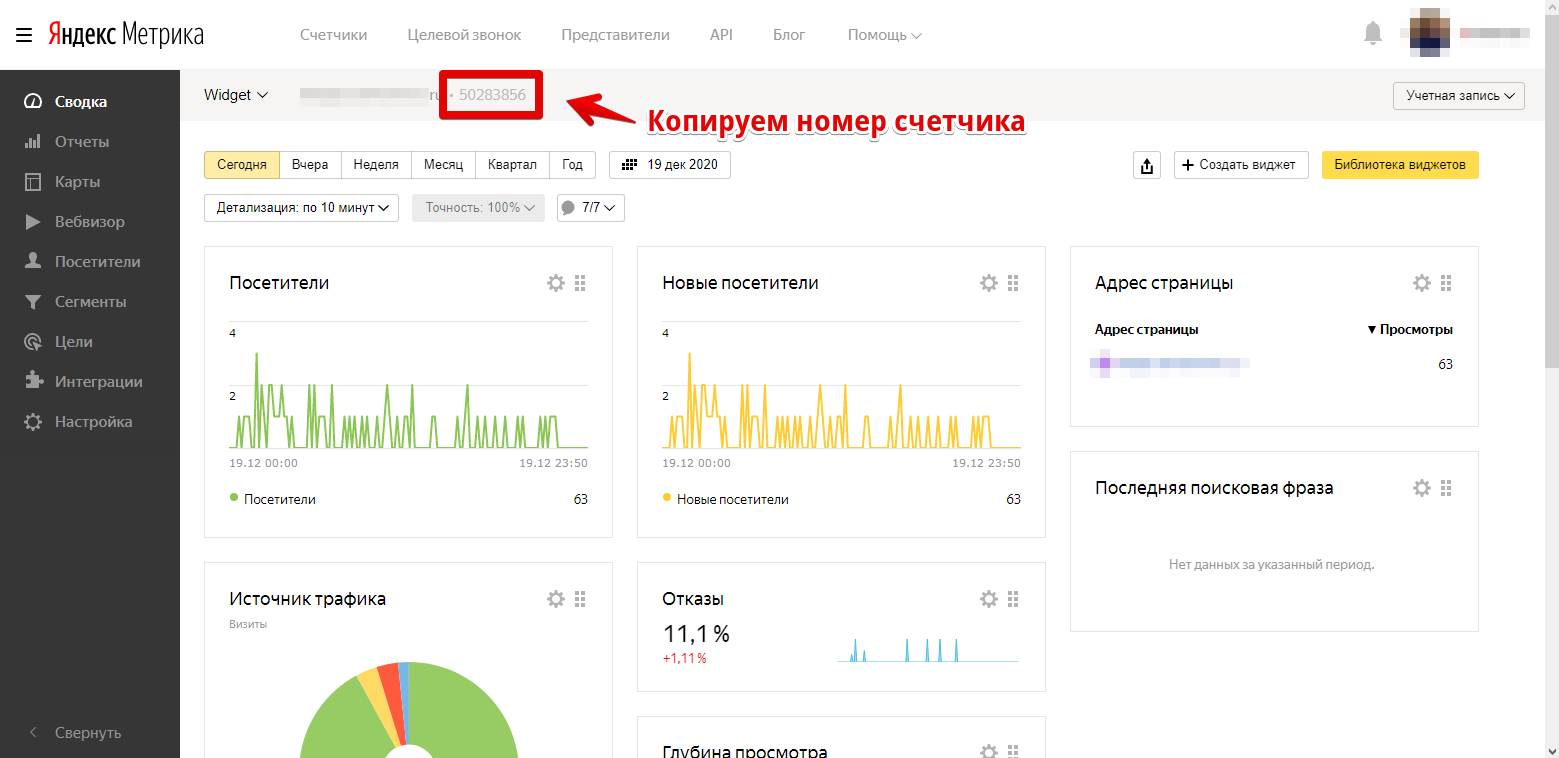This screenshot has width=1559, height=758.
Task: Open the user profile avatar
Action: click(1430, 34)
